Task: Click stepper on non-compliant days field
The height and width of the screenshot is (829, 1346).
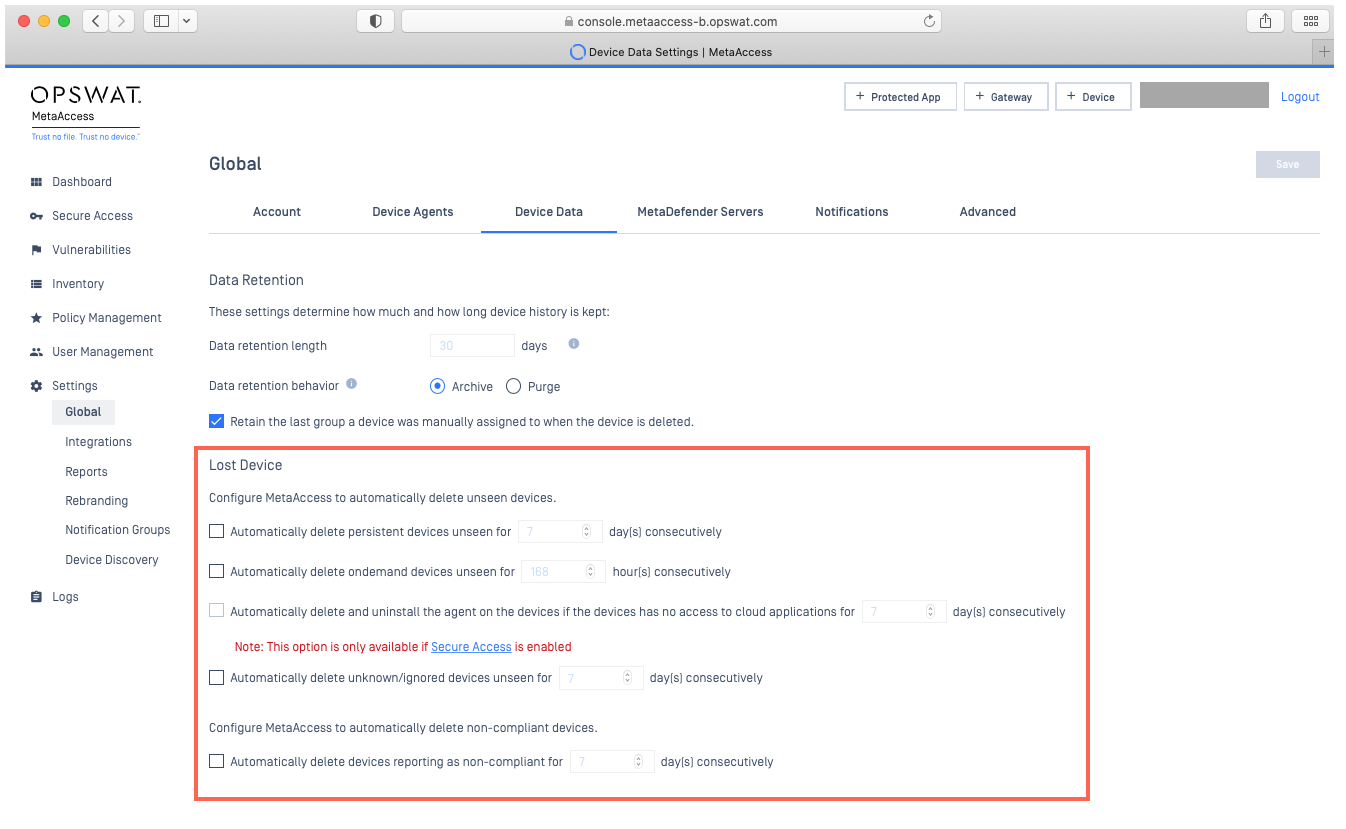Action: (639, 762)
